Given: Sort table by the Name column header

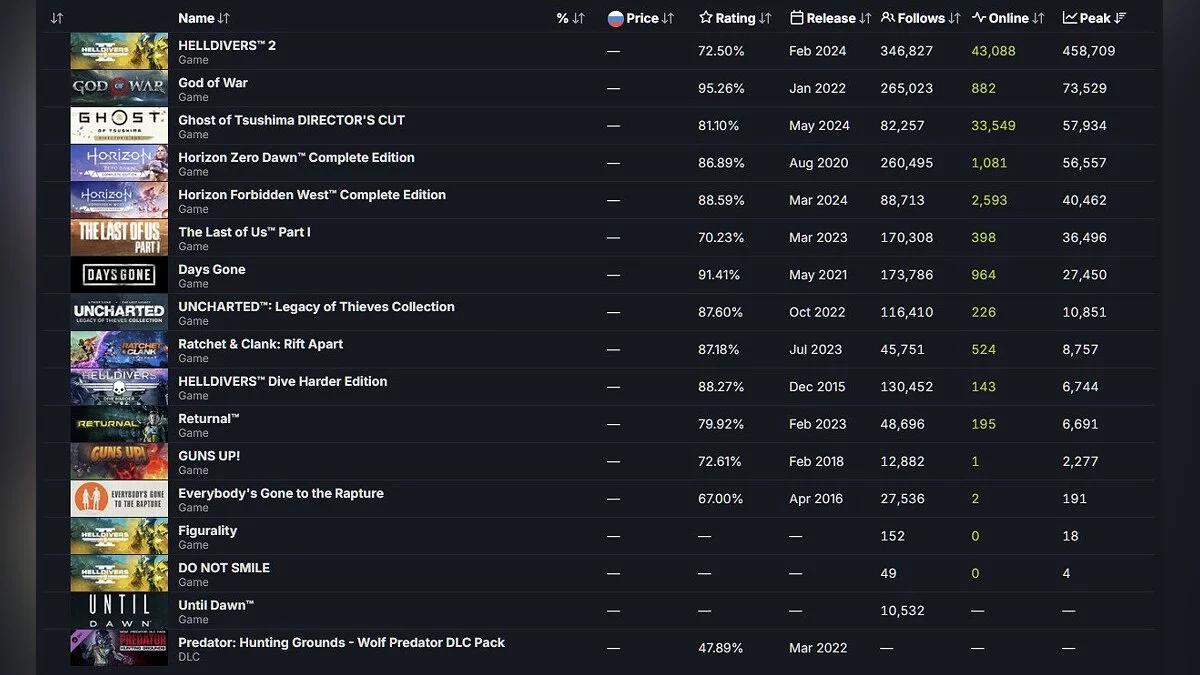Looking at the screenshot, I should click(x=203, y=18).
